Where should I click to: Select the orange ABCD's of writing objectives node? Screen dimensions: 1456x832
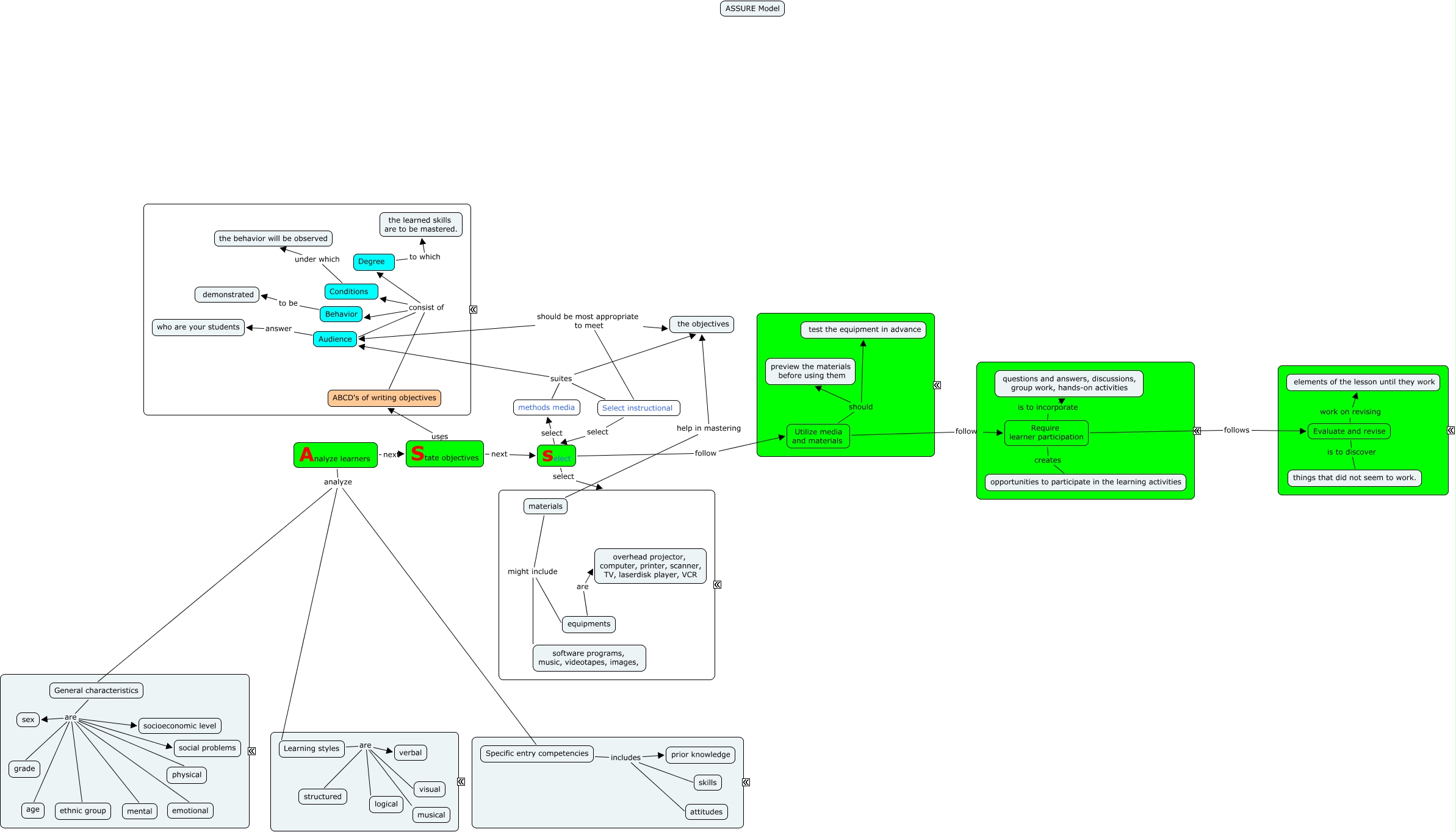pyautogui.click(x=384, y=398)
